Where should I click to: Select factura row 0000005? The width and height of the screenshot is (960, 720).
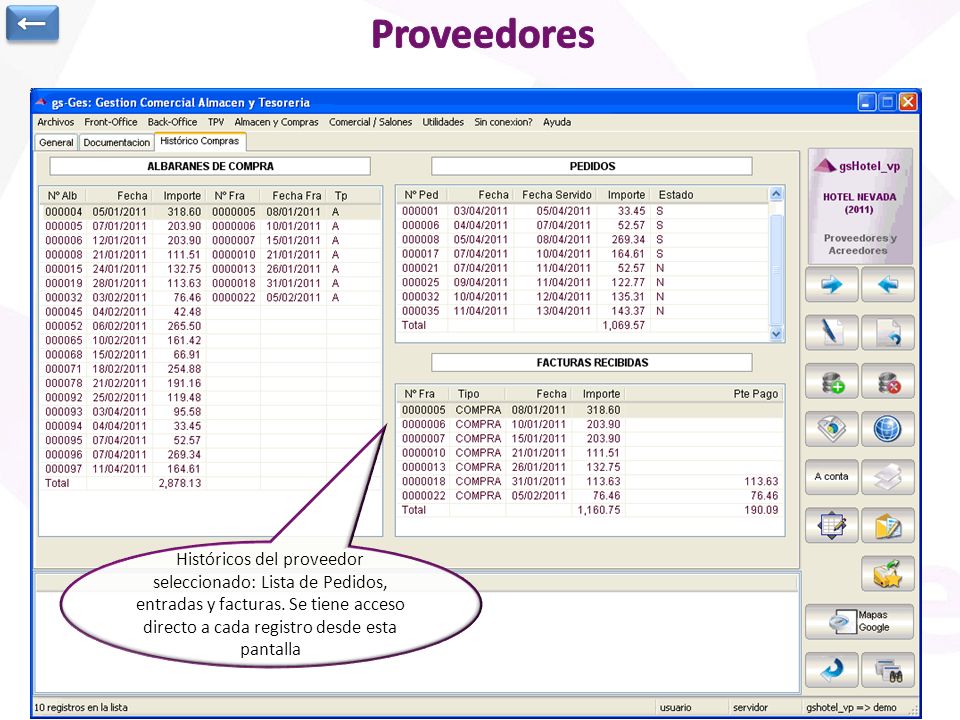pyautogui.click(x=590, y=410)
